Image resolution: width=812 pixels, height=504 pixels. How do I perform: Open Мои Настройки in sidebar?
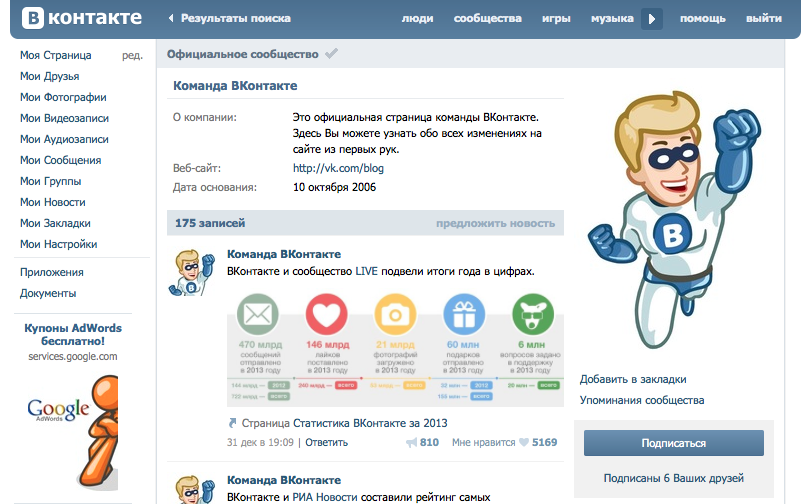[x=59, y=244]
